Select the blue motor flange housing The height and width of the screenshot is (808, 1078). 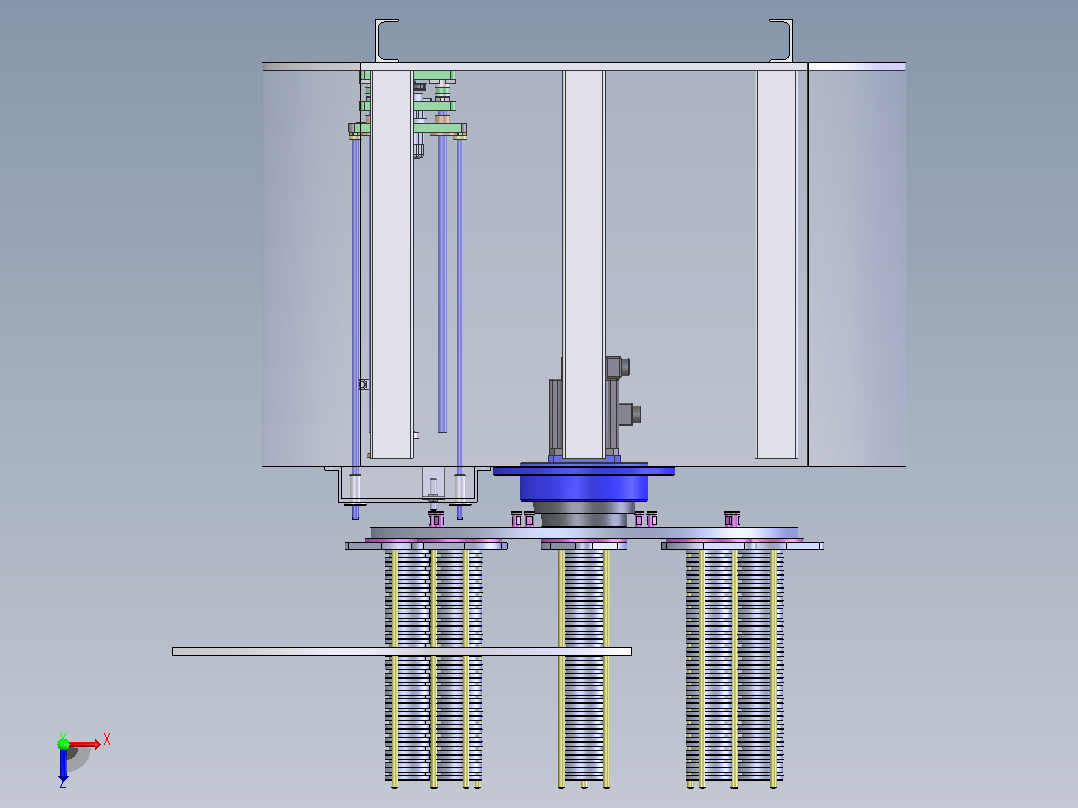coord(584,481)
